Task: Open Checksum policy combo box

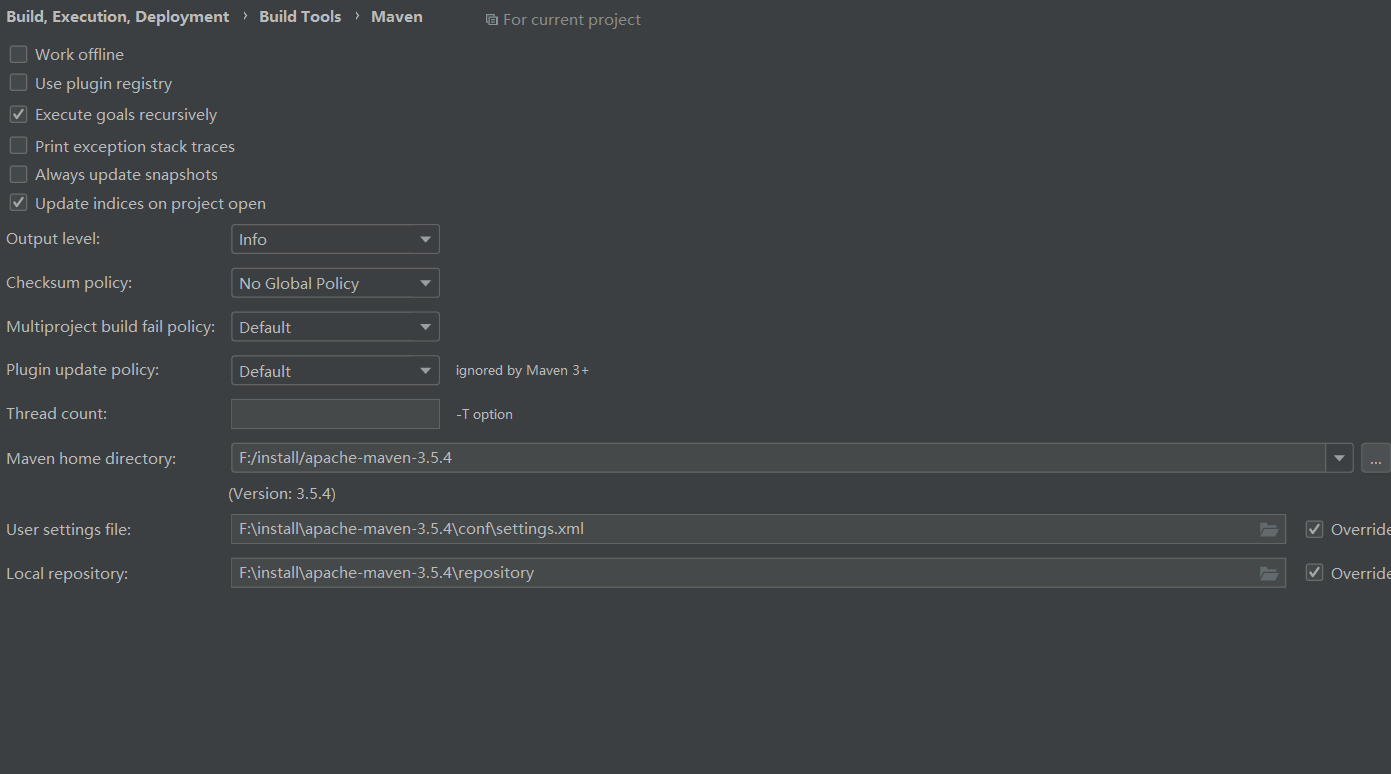Action: tap(335, 283)
